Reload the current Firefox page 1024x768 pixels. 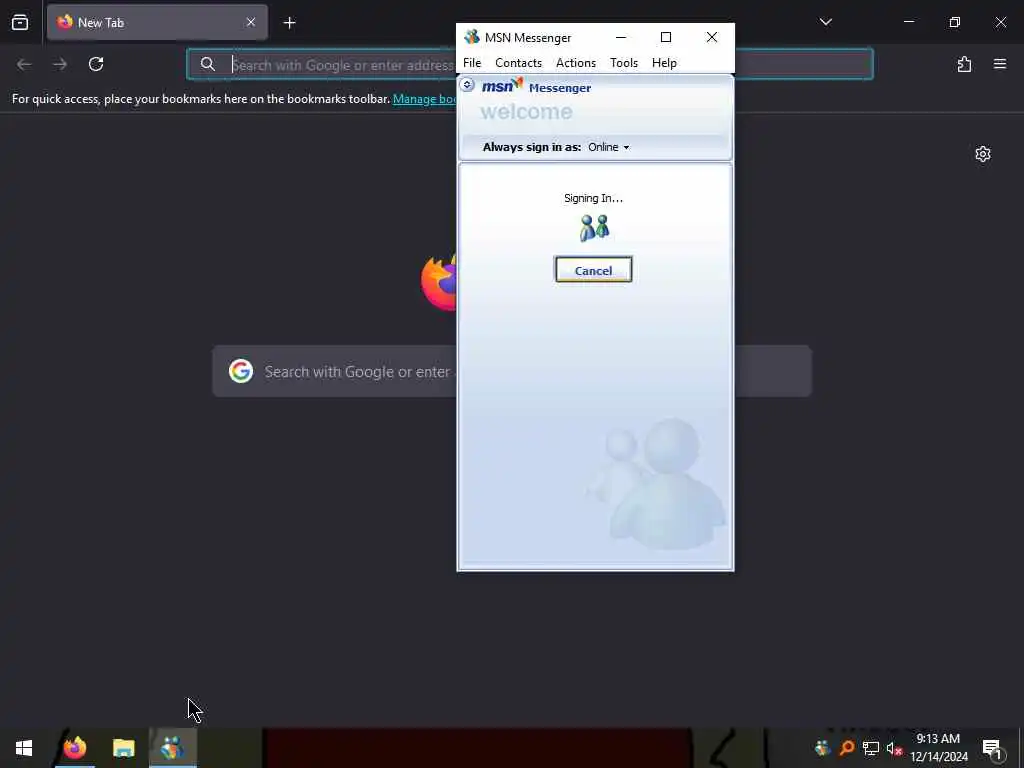(96, 64)
